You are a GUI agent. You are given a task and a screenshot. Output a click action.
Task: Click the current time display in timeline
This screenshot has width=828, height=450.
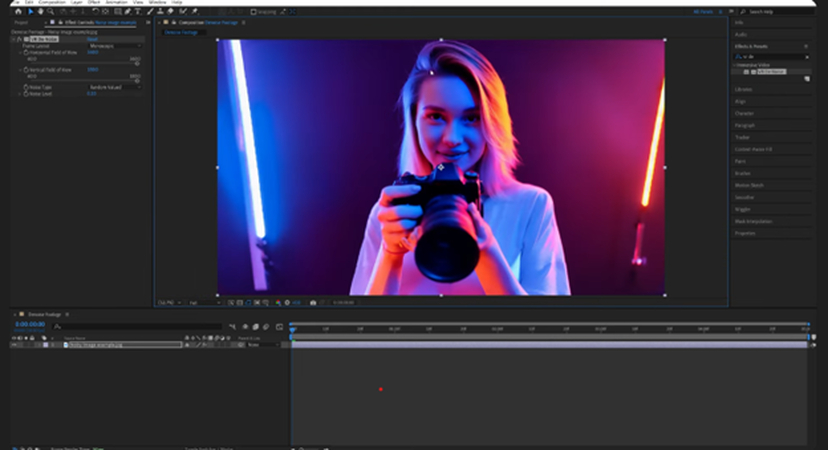pos(30,324)
